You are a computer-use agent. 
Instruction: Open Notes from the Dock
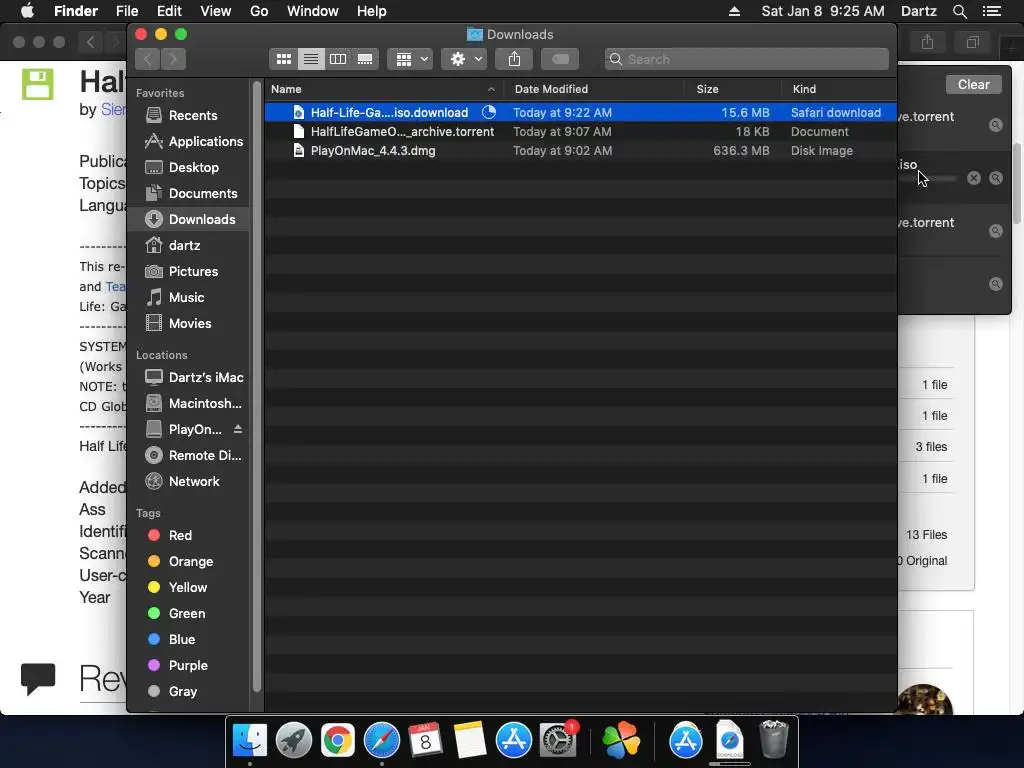click(x=470, y=741)
